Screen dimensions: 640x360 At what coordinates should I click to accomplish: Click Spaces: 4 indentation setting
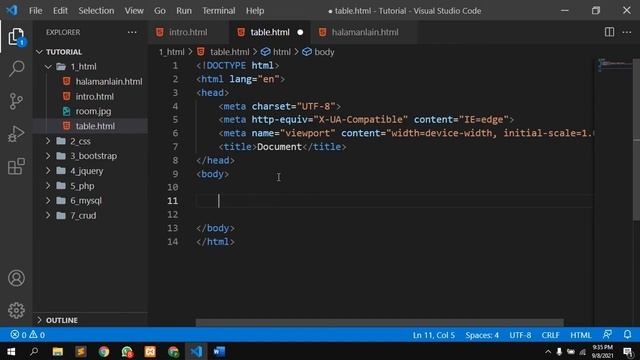482,335
